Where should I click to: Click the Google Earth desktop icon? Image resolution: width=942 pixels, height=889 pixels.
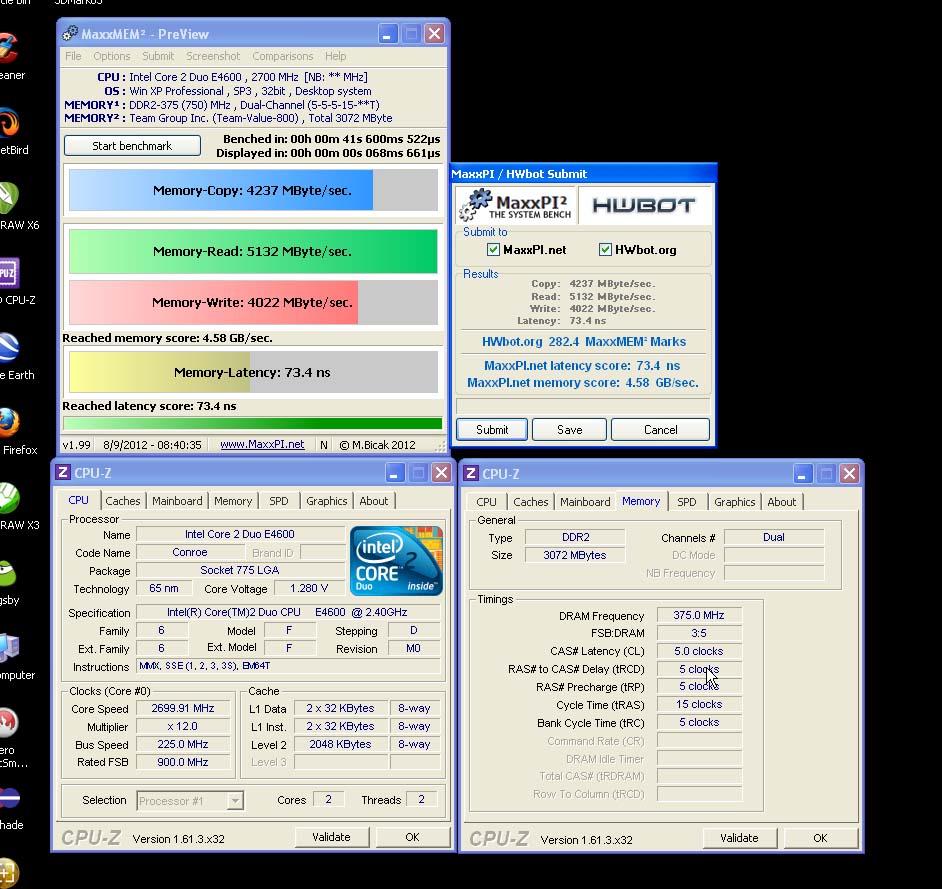pos(8,347)
